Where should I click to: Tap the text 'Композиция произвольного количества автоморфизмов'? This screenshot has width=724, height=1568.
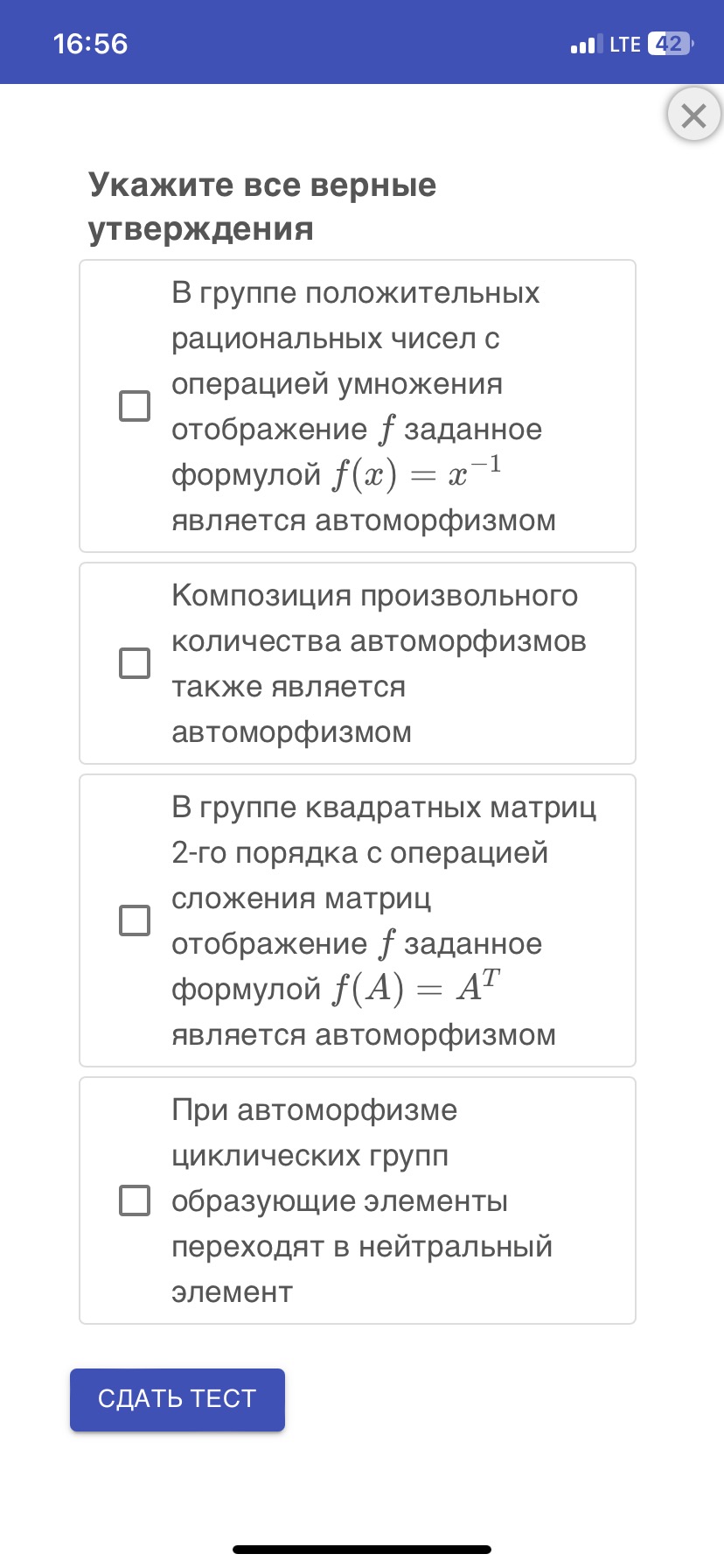376,619
